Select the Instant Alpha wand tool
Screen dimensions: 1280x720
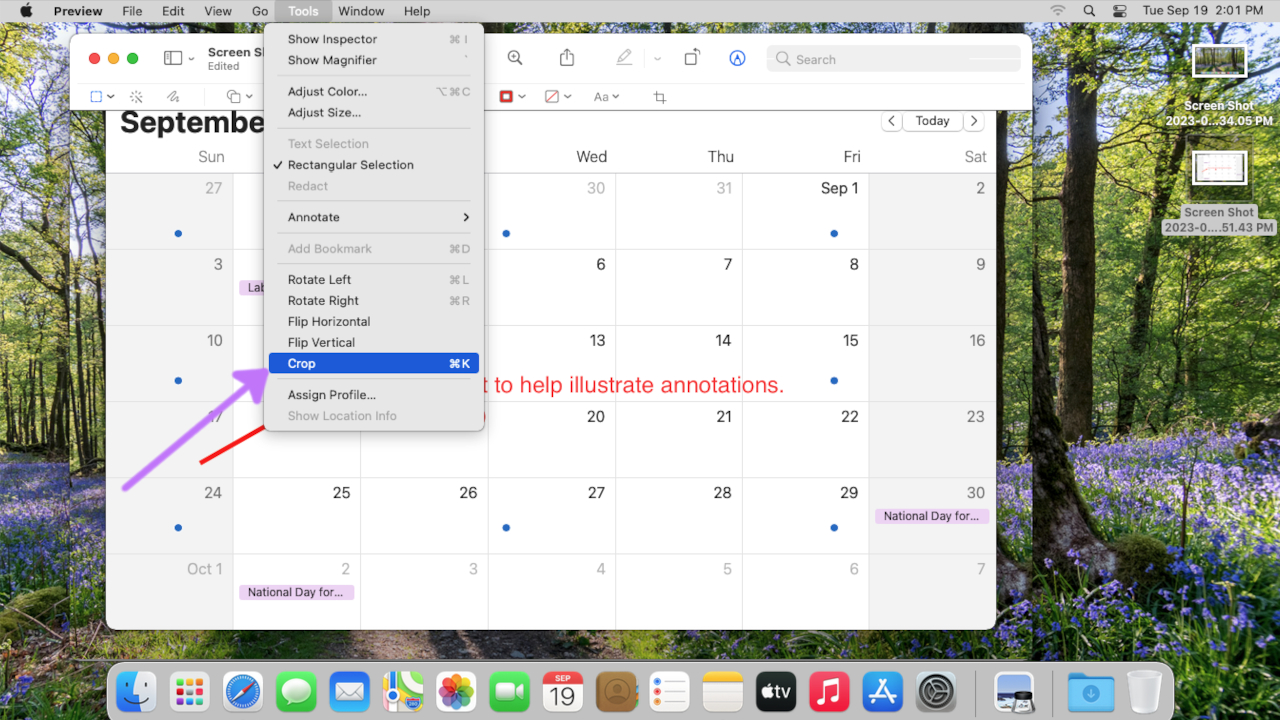click(136, 97)
